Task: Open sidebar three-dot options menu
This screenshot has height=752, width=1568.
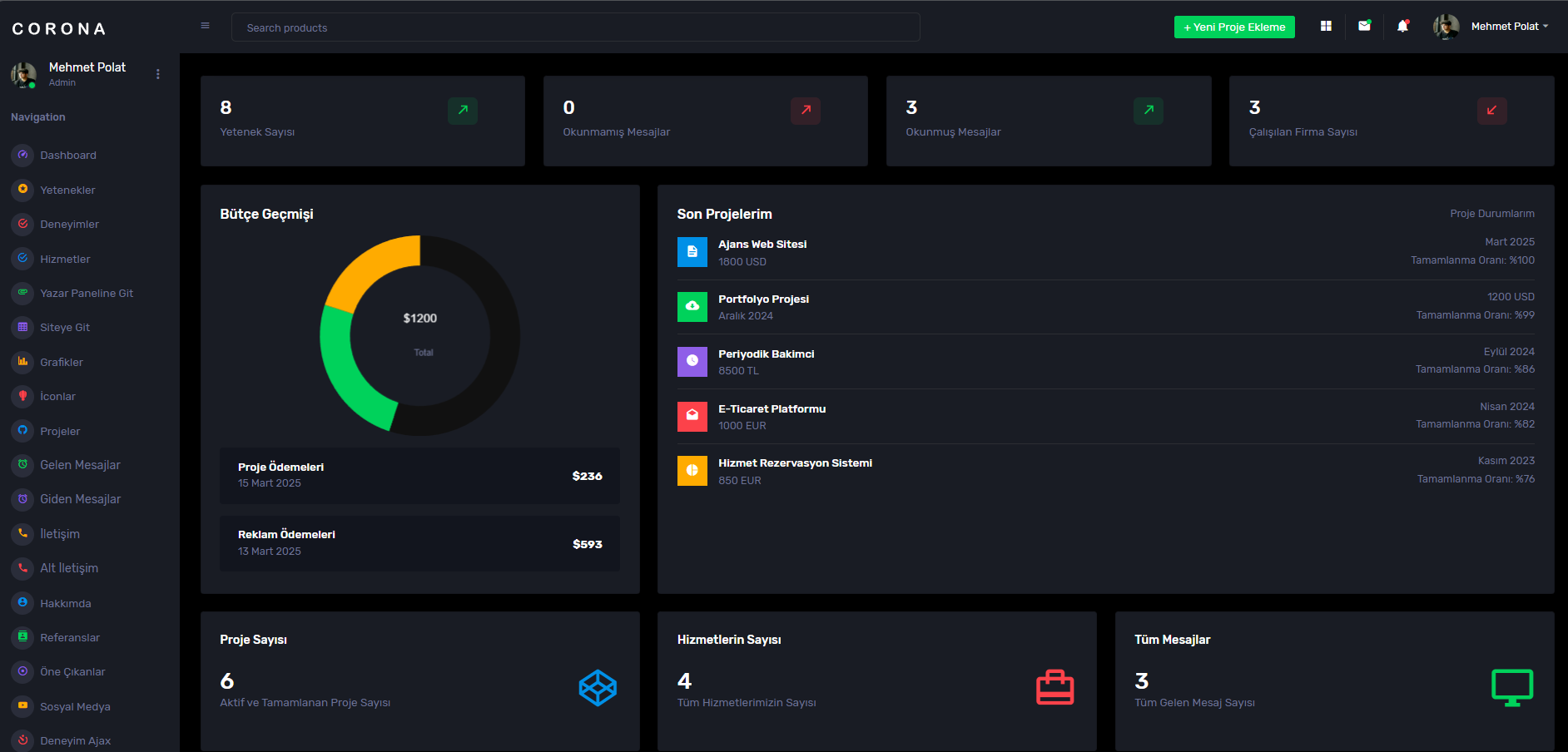Action: click(x=158, y=74)
